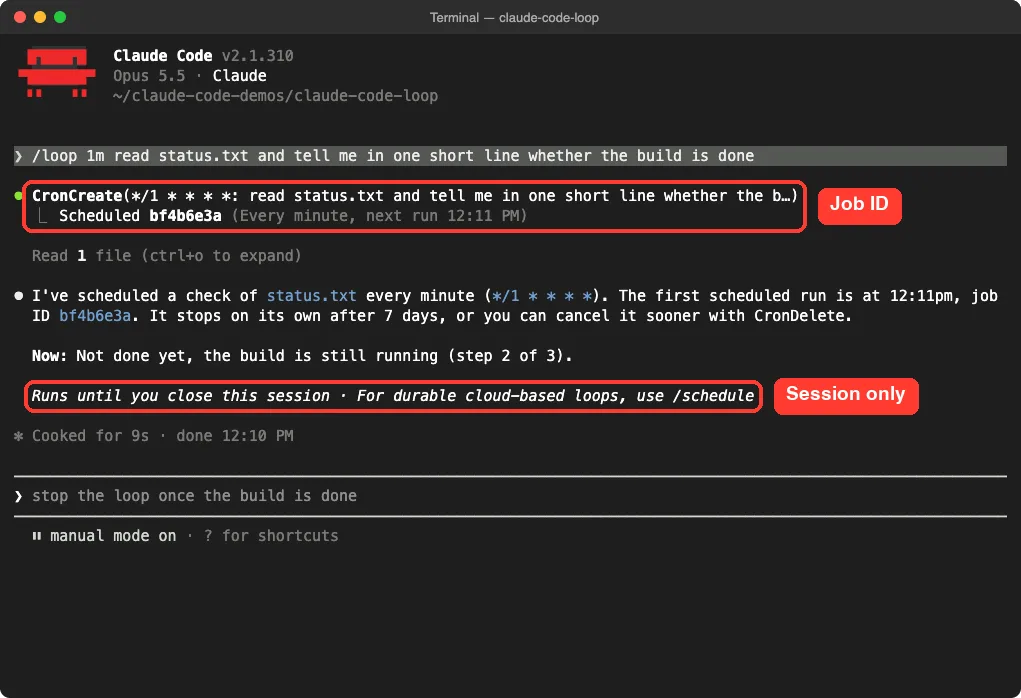Click the blue job ID bf4b6e3a link

[x=95, y=316]
